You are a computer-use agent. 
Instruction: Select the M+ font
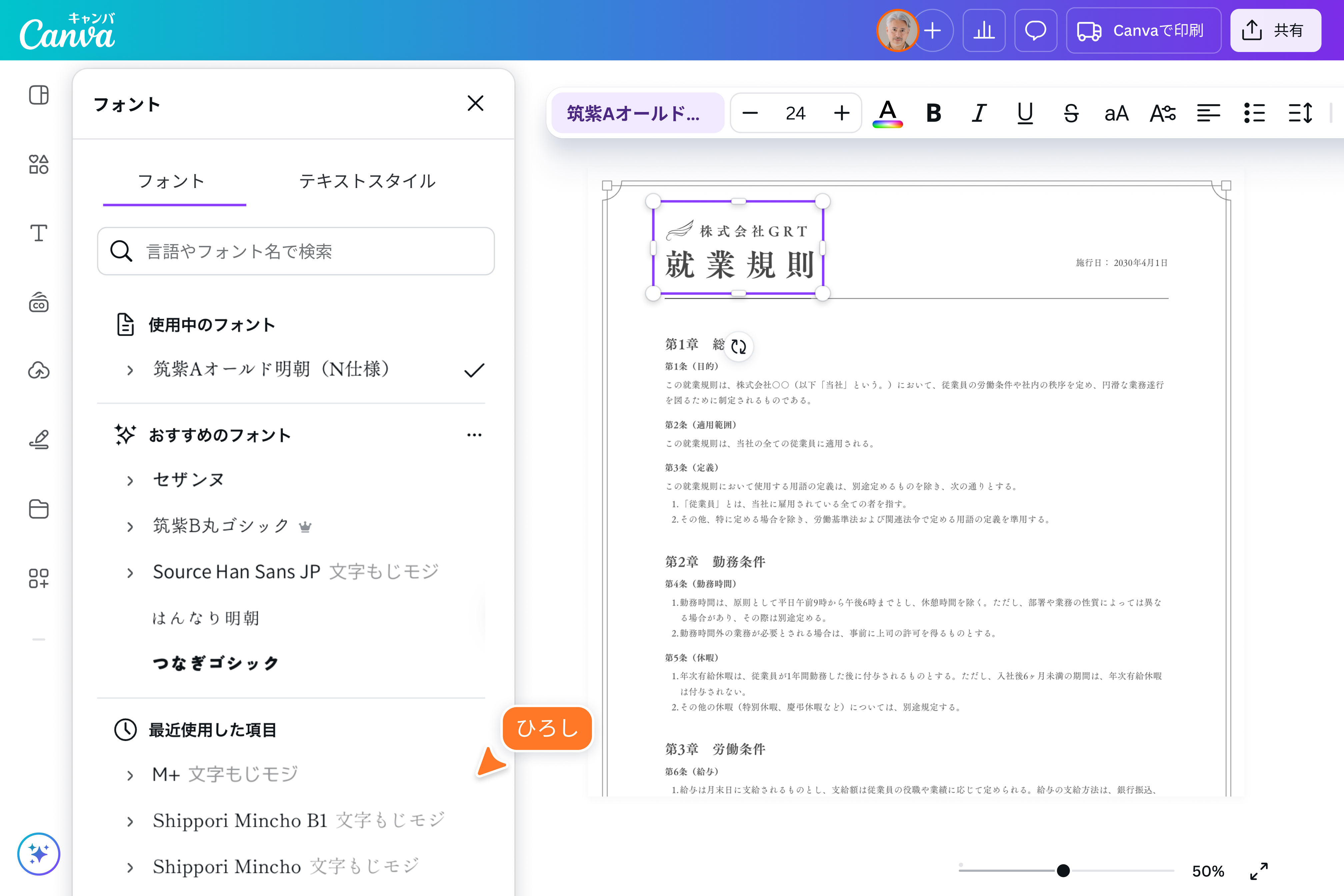pos(166,774)
